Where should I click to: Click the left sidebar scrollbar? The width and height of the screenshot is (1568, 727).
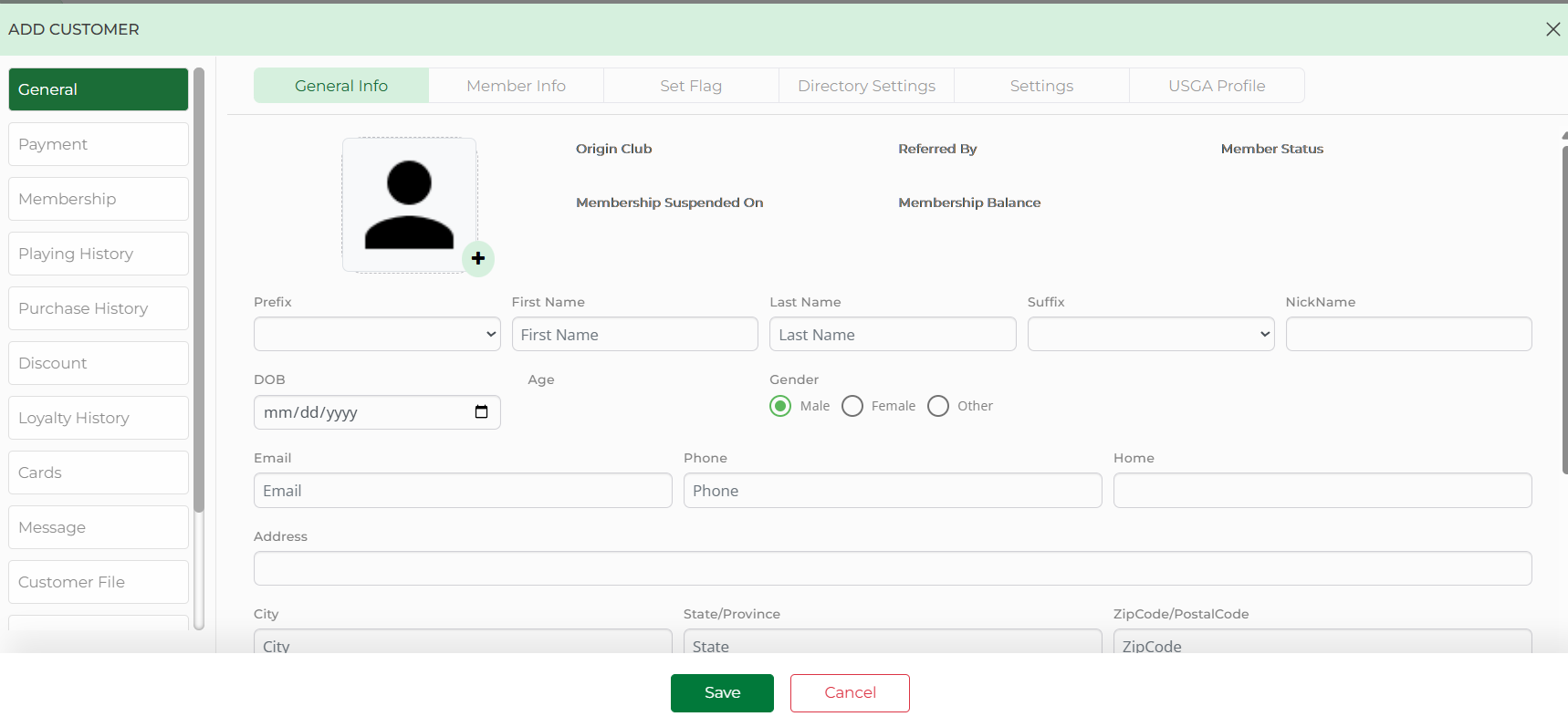click(199, 292)
